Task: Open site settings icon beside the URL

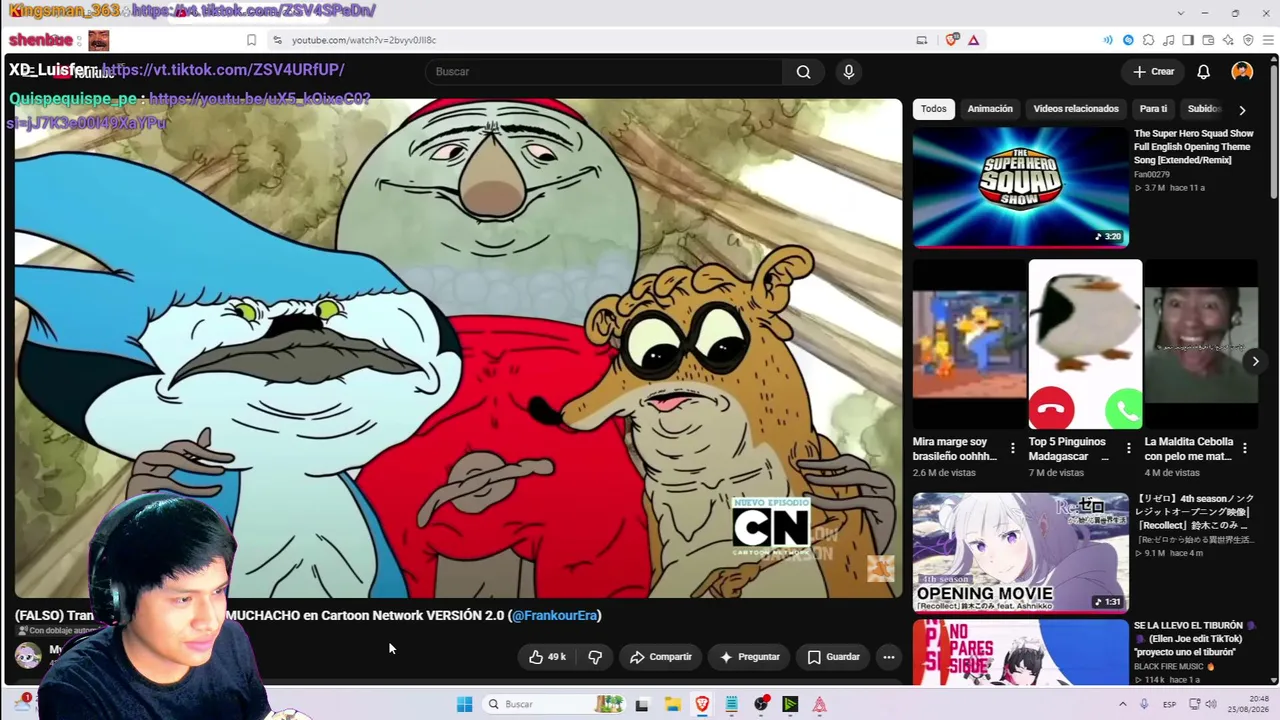Action: pos(277,40)
